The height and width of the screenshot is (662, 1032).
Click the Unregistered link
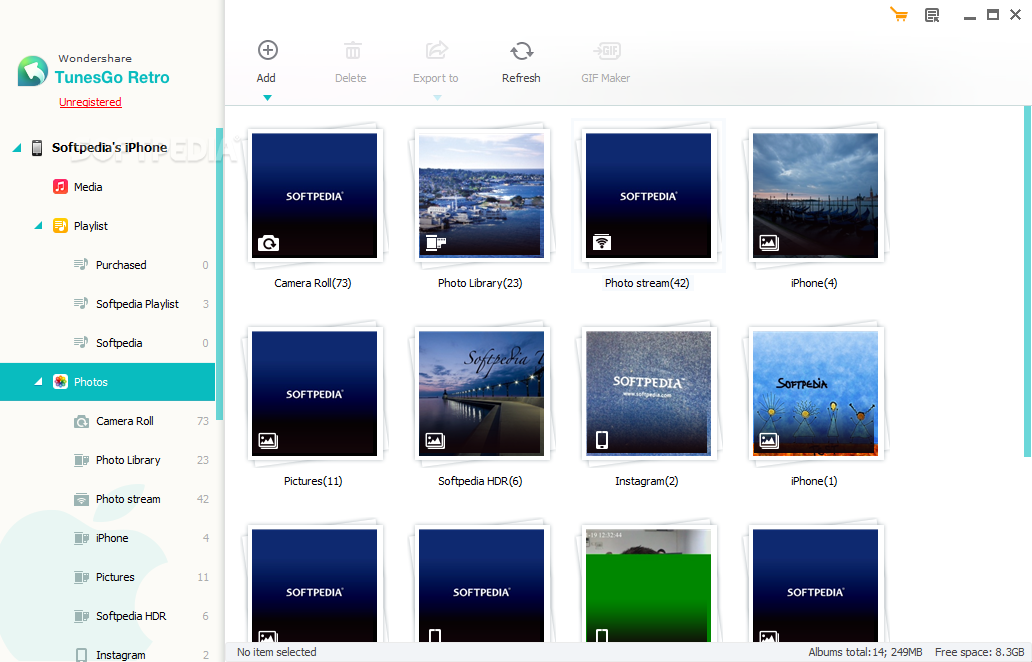tap(90, 102)
